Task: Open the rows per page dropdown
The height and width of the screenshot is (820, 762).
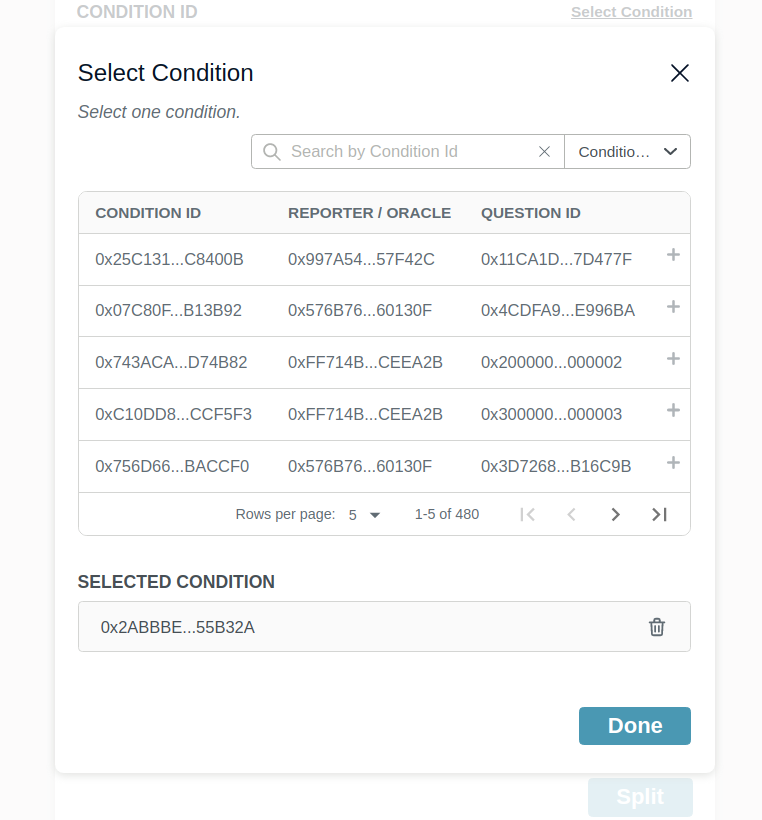Action: pos(365,515)
